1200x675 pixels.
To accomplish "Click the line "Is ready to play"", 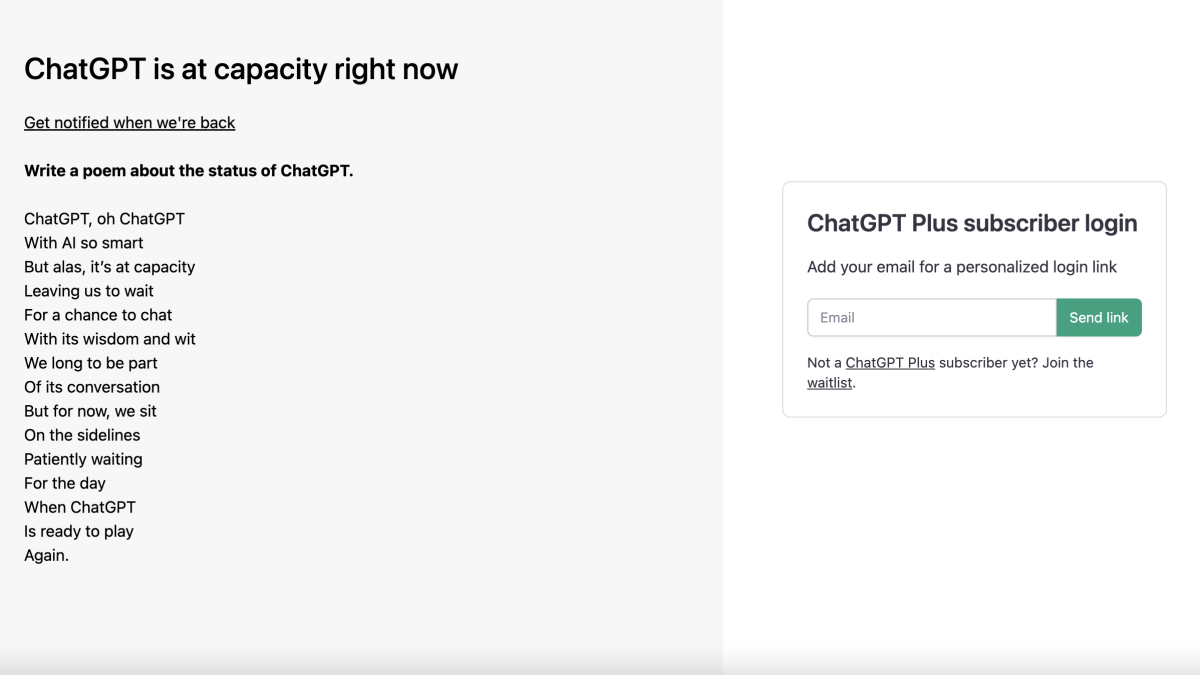I will point(79,531).
